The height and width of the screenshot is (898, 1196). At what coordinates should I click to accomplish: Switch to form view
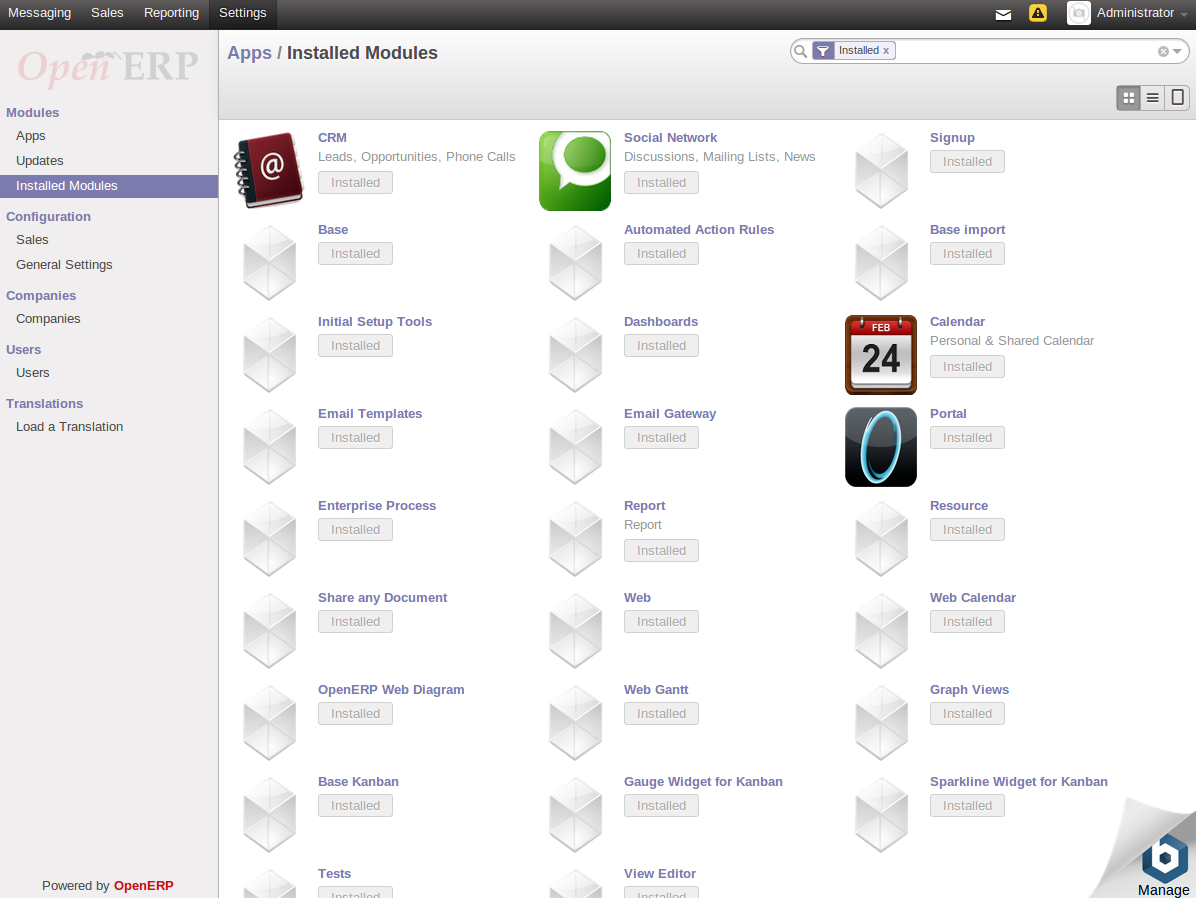(1177, 97)
